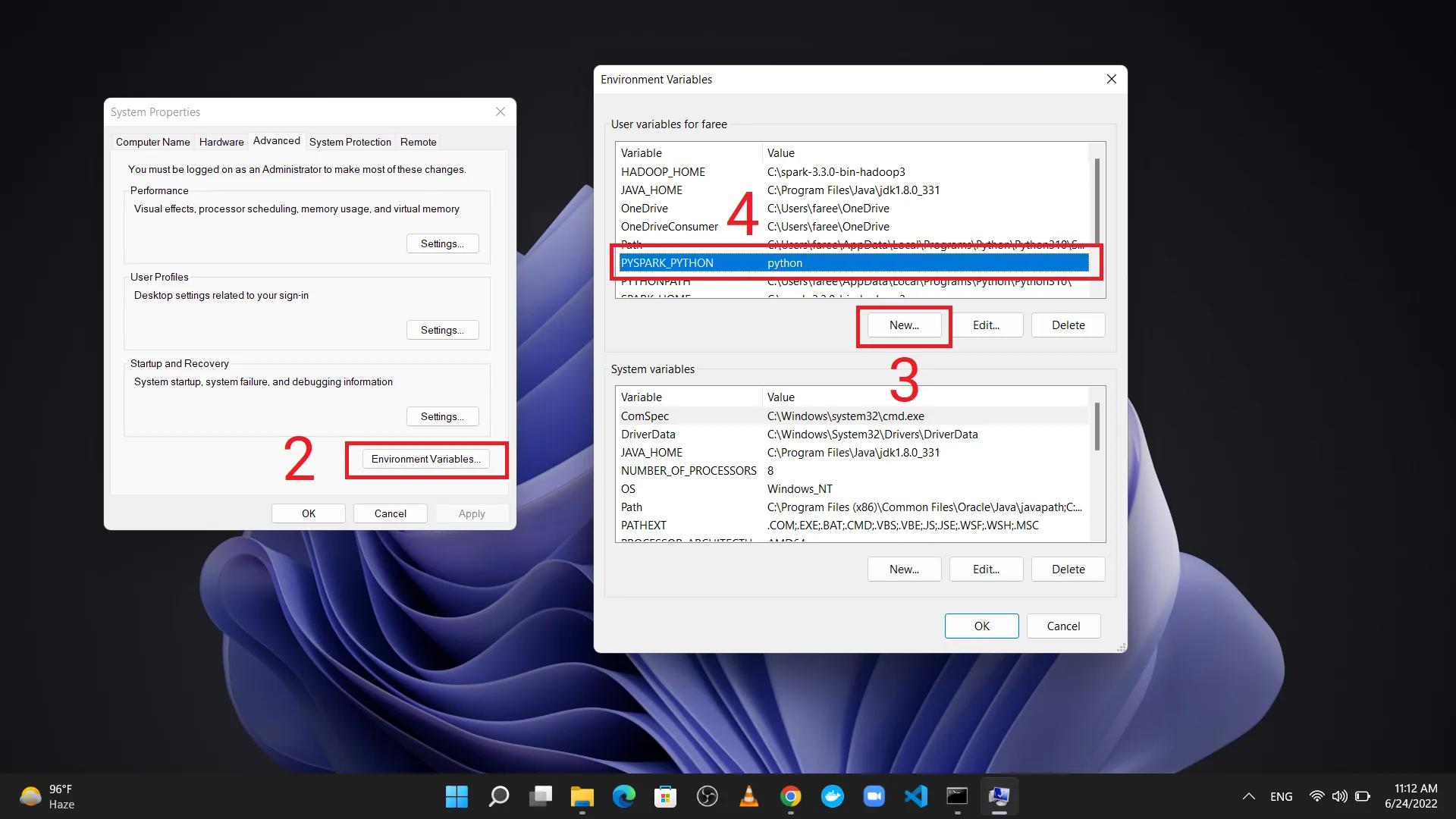Open File Explorer on taskbar
This screenshot has width=1456, height=819.
click(582, 796)
